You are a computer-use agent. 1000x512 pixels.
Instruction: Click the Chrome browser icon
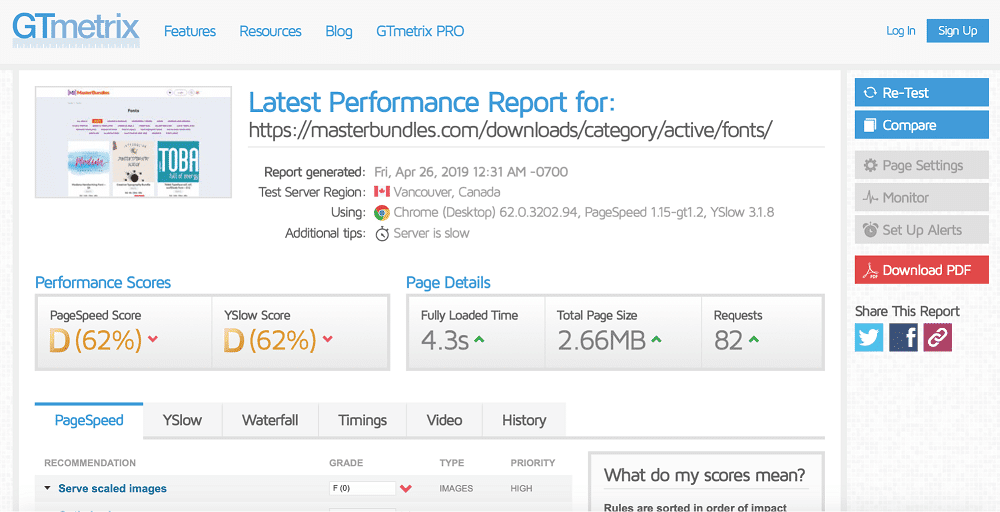tap(381, 212)
